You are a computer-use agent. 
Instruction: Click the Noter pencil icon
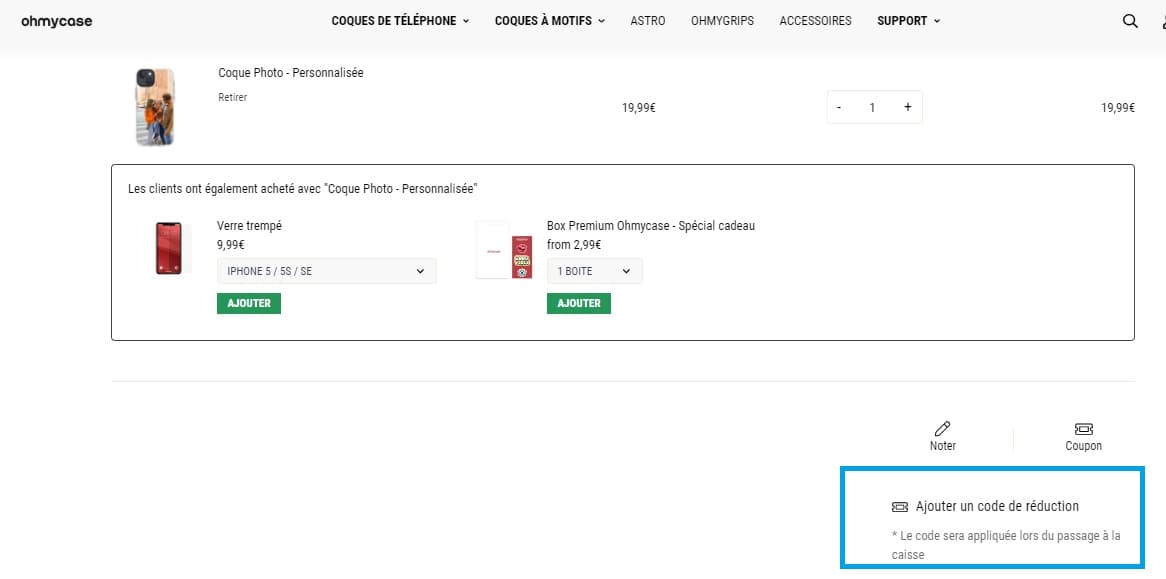pyautogui.click(x=941, y=428)
